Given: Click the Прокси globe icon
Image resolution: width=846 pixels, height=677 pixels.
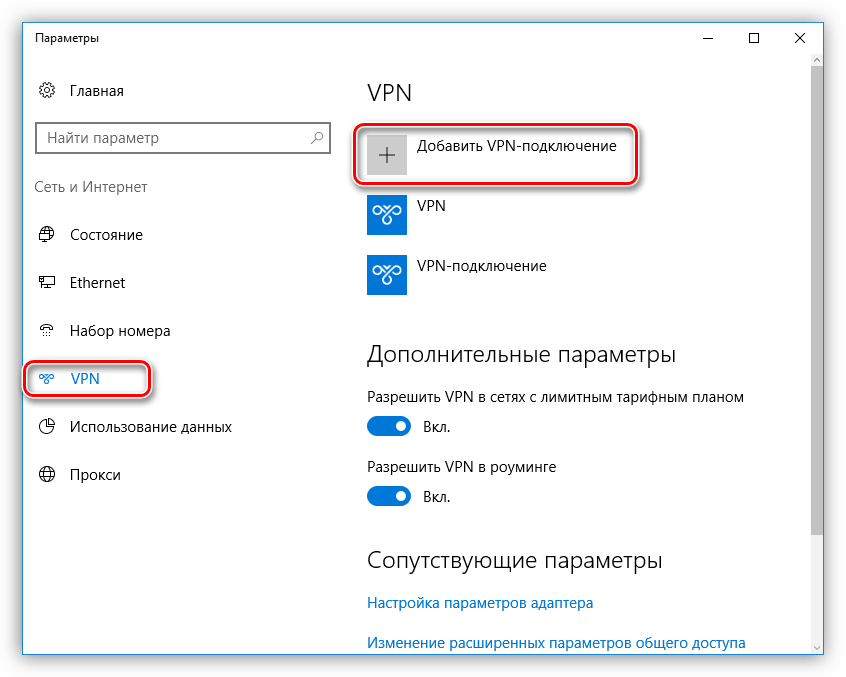Looking at the screenshot, I should (x=47, y=474).
